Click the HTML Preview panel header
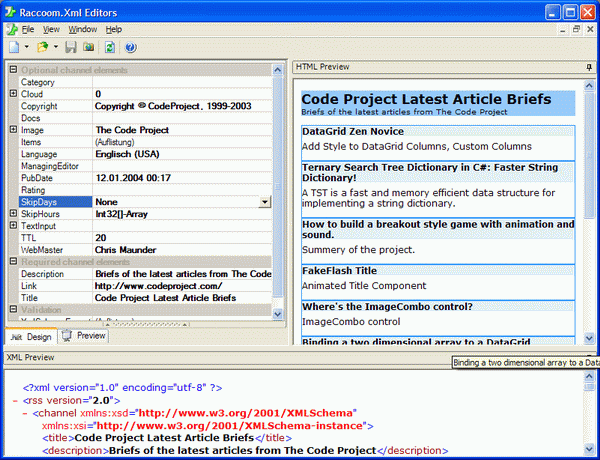Screen dimensions: 600x460 444,67
